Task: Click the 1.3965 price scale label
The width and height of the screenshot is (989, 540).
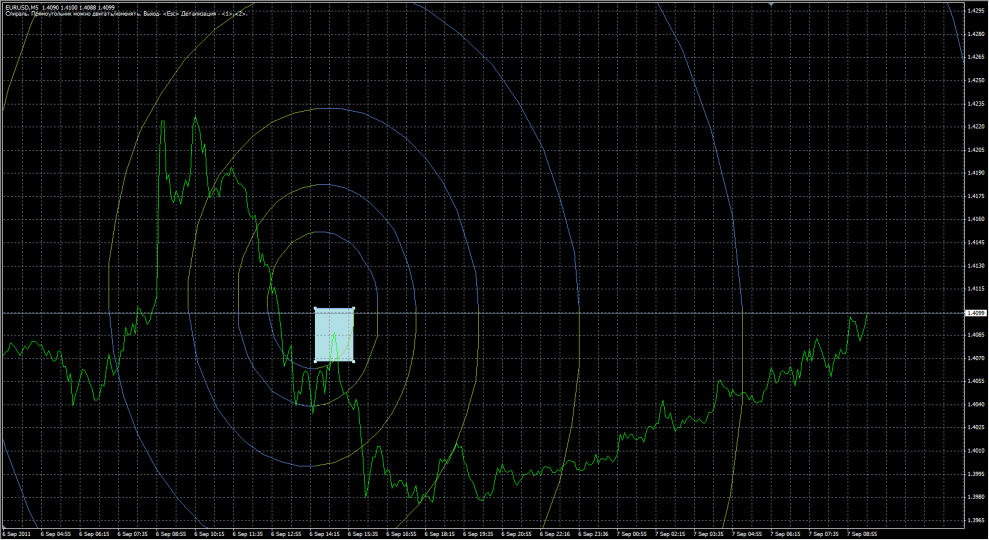Action: click(x=975, y=520)
